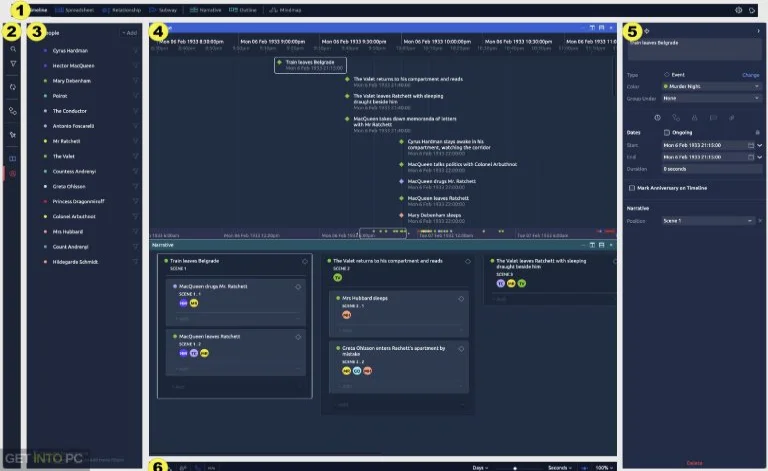The height and width of the screenshot is (471, 768).
Task: Open the Color dropdown showing Murder Night
Action: (x=711, y=86)
